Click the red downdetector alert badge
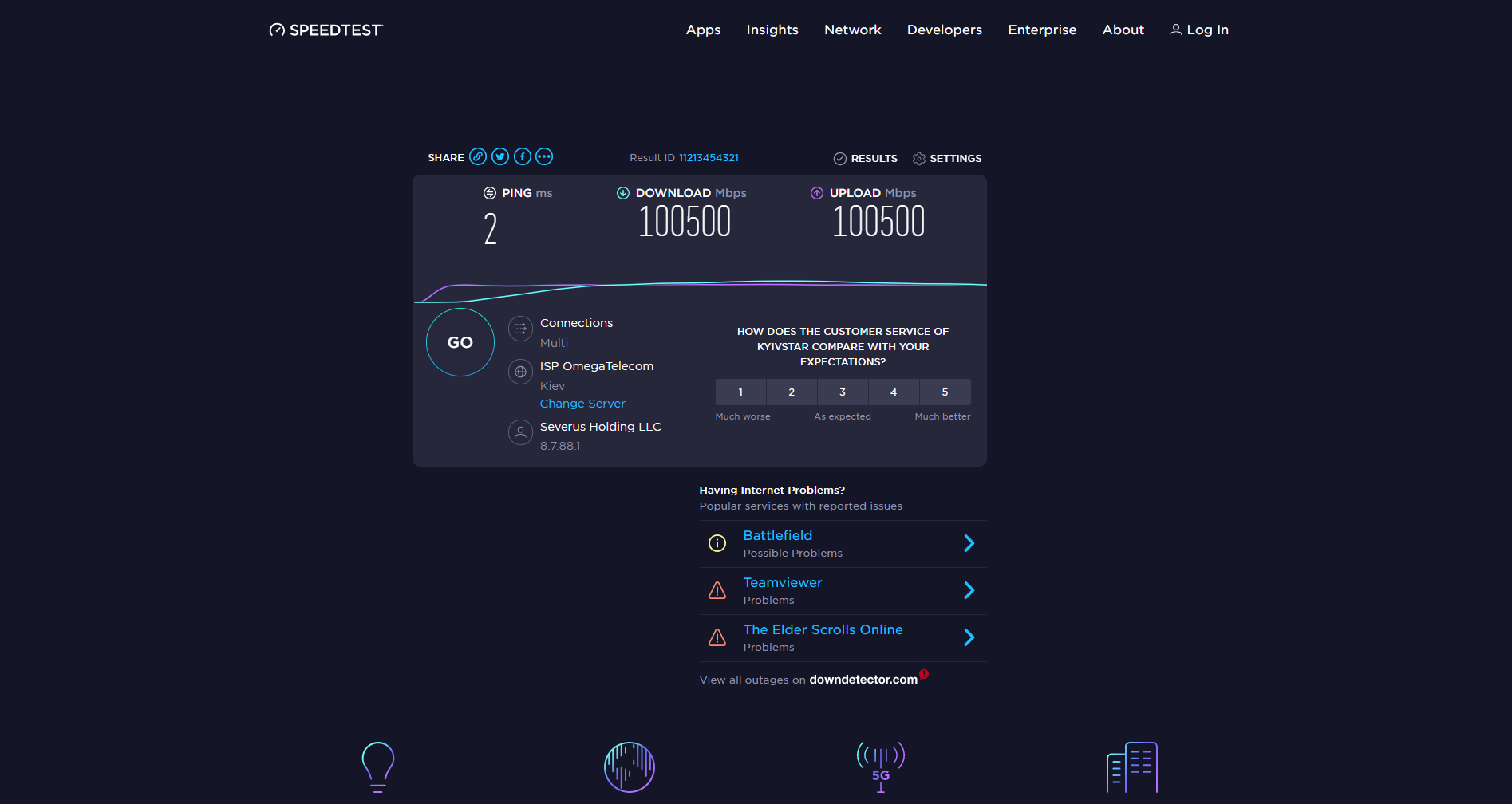 tap(924, 674)
